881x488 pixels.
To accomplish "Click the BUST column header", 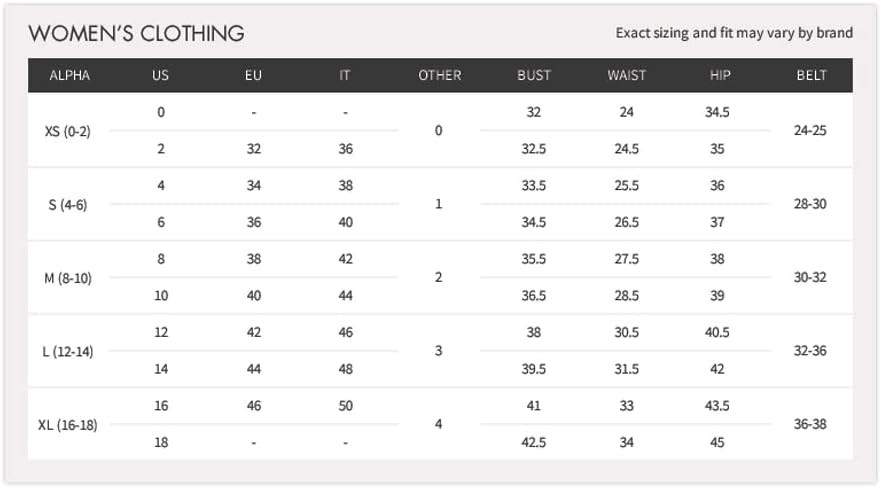I will click(533, 75).
